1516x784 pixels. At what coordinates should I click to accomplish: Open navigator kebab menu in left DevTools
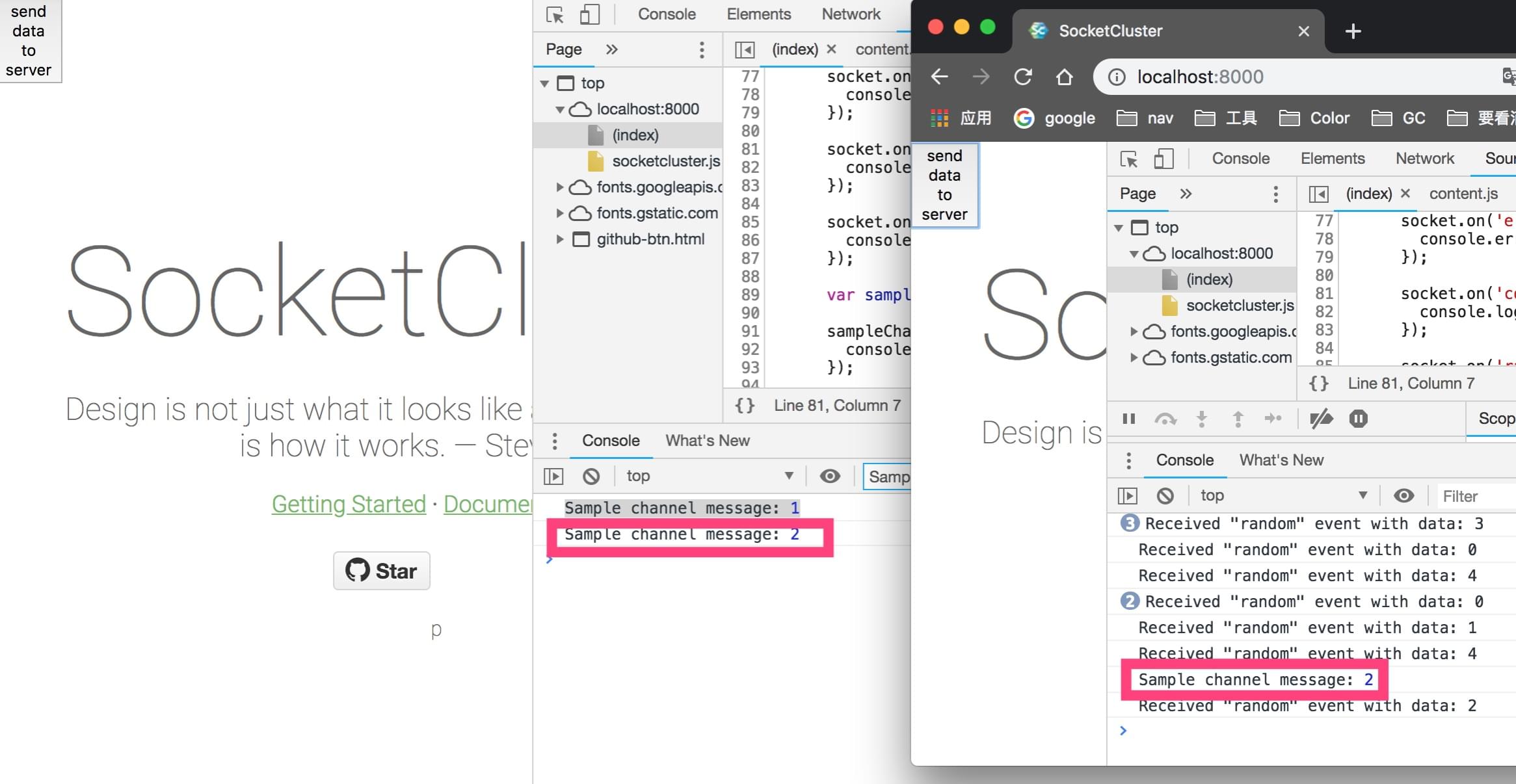[x=701, y=49]
